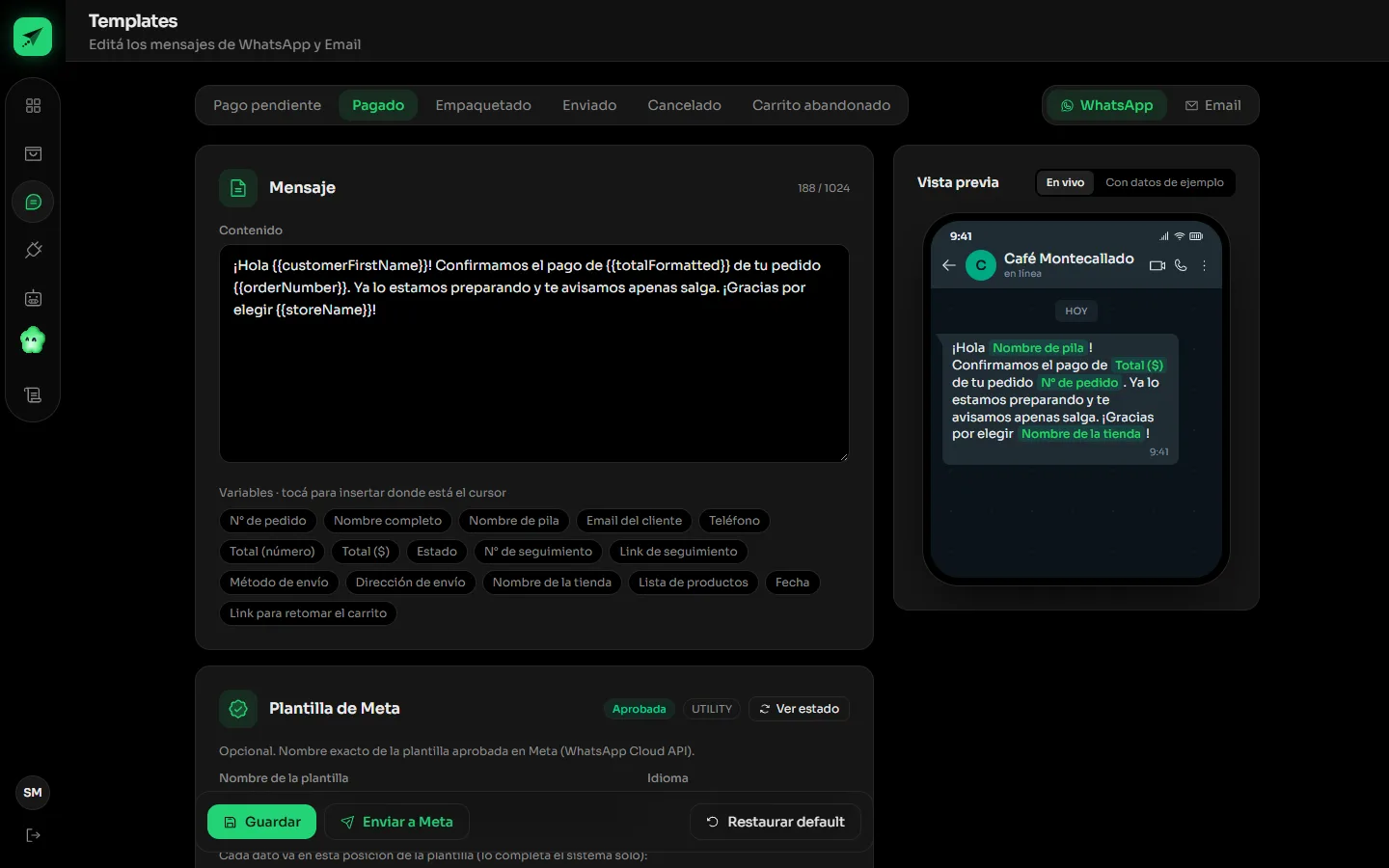This screenshot has height=868, width=1389.
Task: Select the 'Pagado' tab
Action: 378,105
